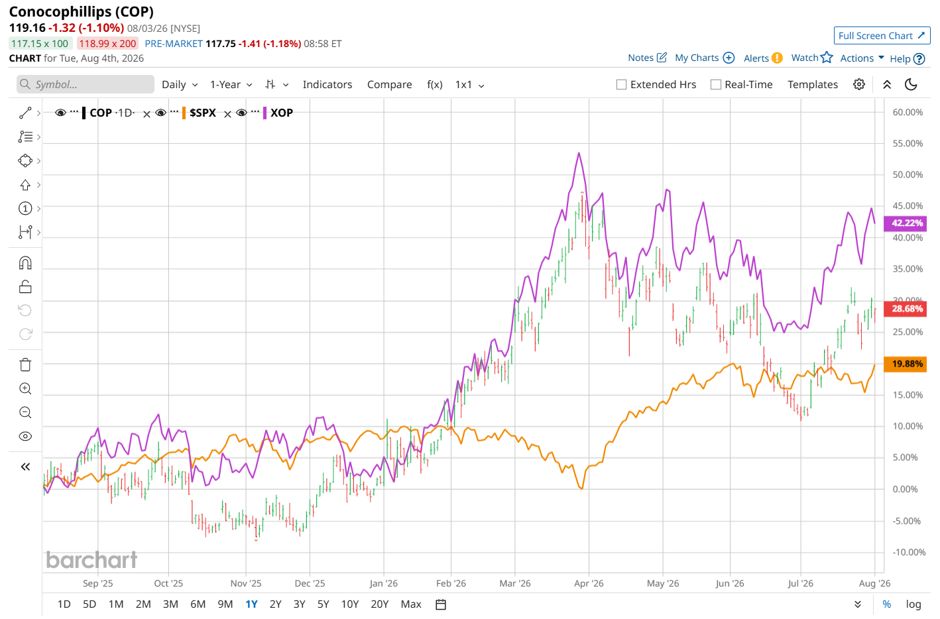Open the Compare menu
Viewport: 940px width, 619px height.
(390, 84)
